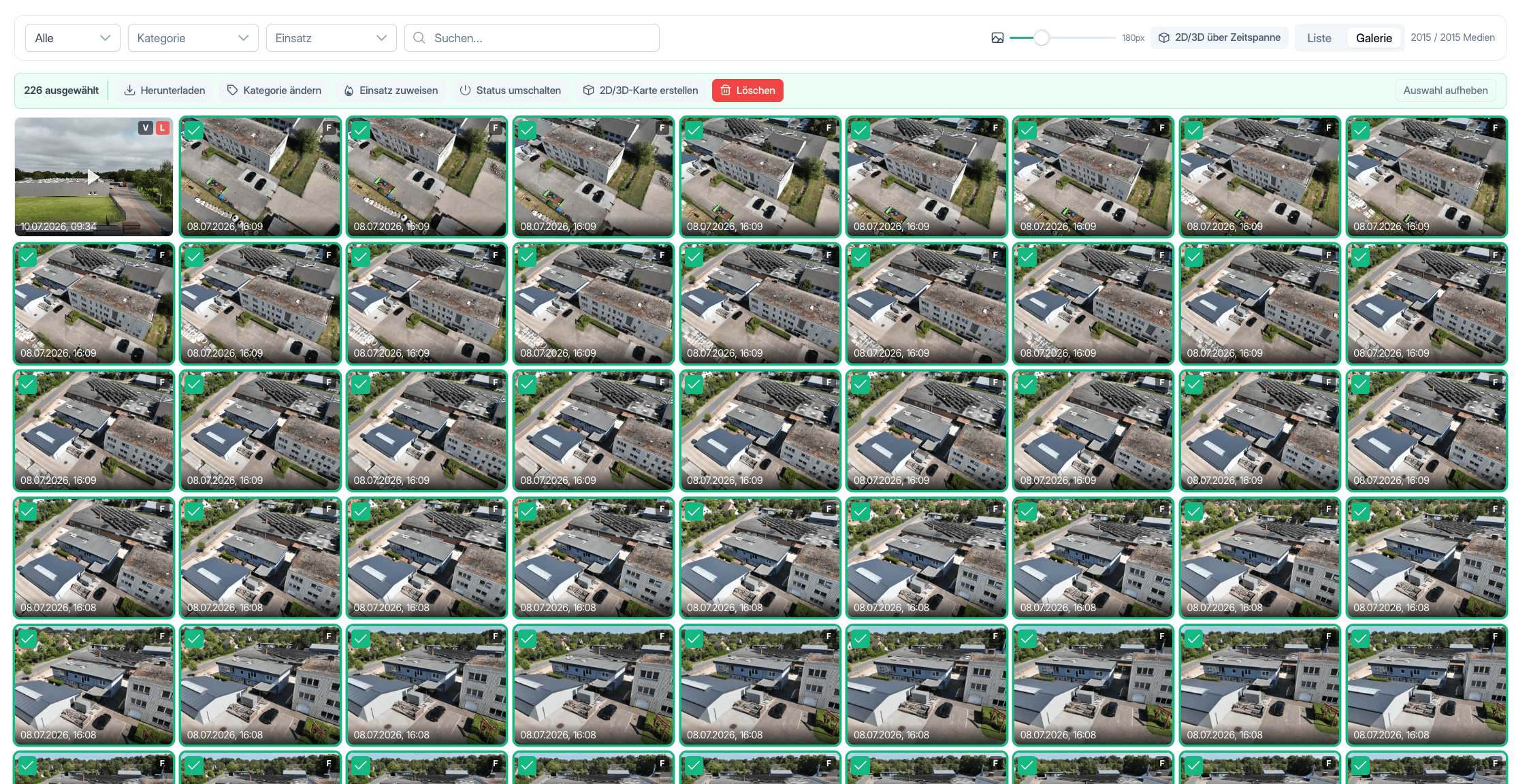
Task: Click the cube icon beside 2D/3D-Karte erstellen
Action: [589, 91]
